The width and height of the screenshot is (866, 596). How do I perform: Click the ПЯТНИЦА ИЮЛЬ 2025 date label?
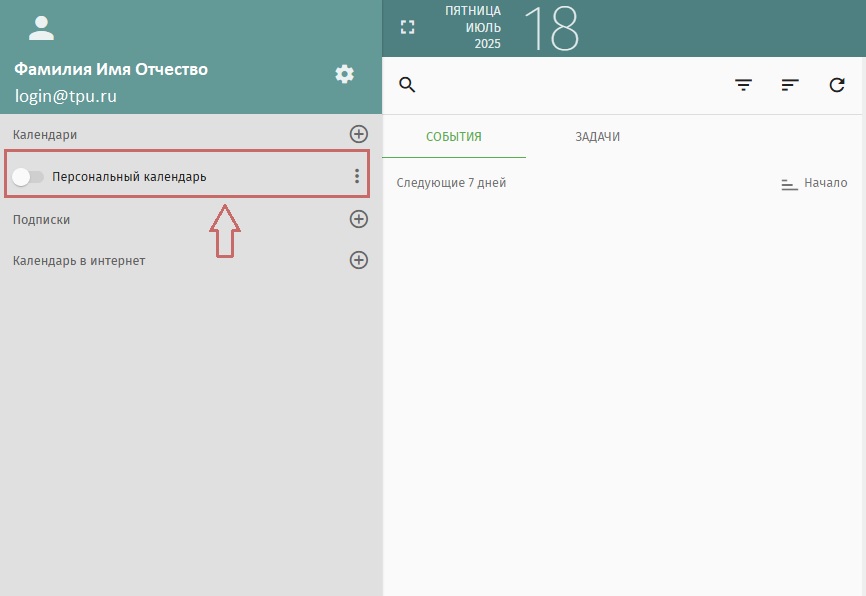[473, 27]
